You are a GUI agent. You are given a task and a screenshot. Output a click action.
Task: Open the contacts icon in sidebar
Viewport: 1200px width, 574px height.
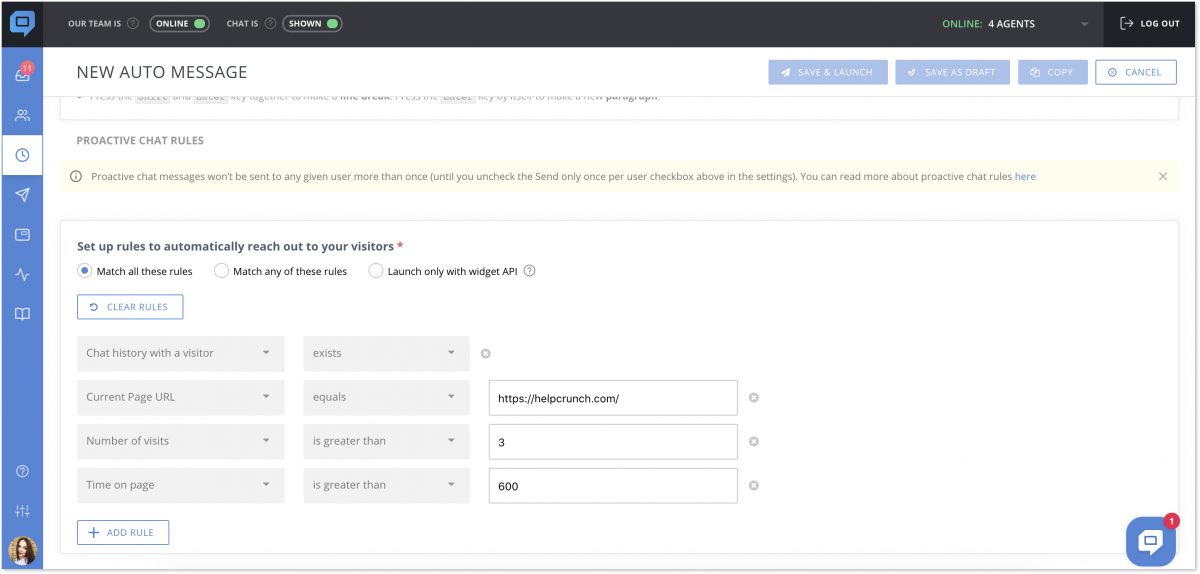click(x=22, y=115)
